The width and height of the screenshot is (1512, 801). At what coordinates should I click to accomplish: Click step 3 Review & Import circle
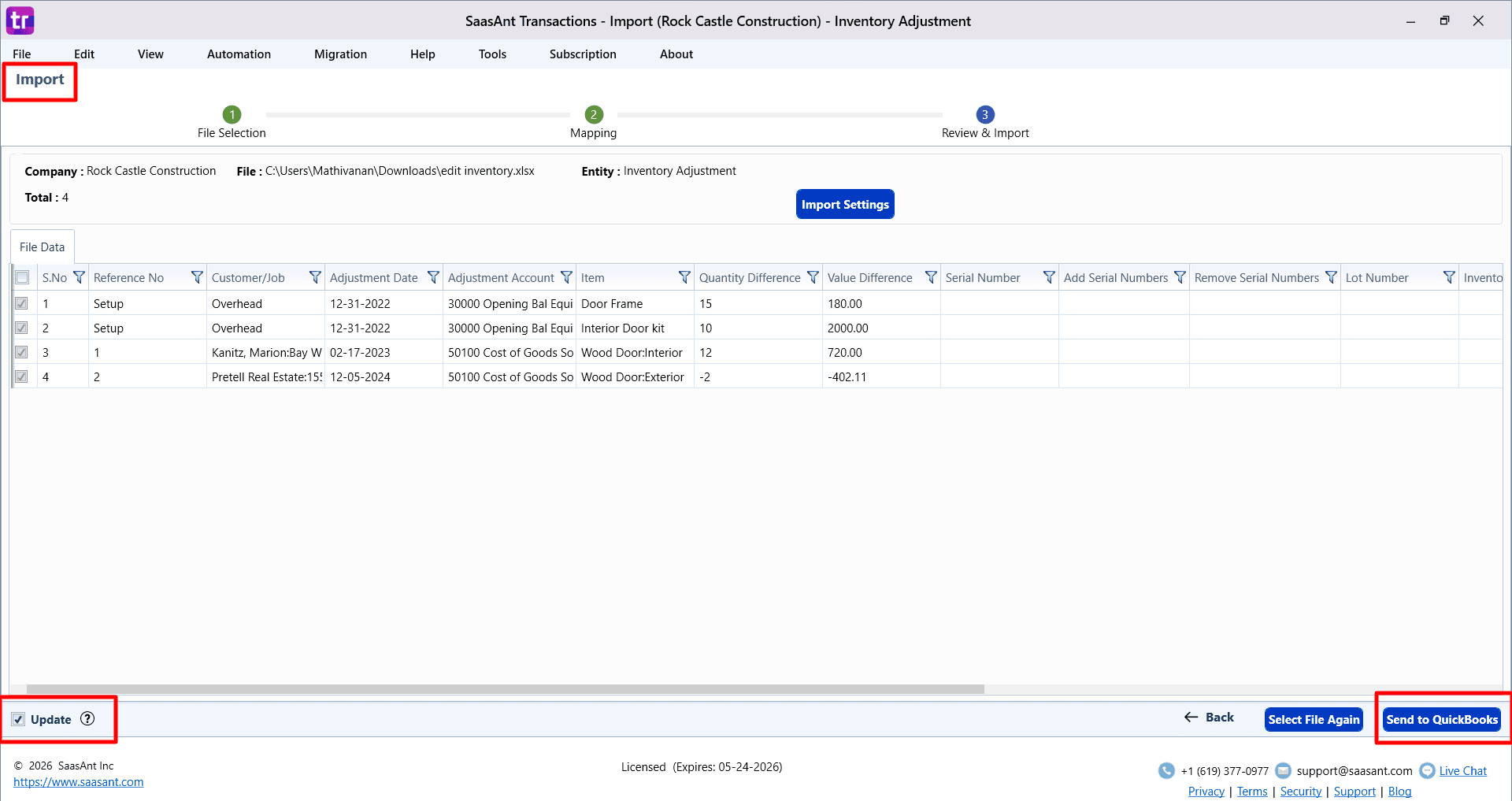pos(985,114)
